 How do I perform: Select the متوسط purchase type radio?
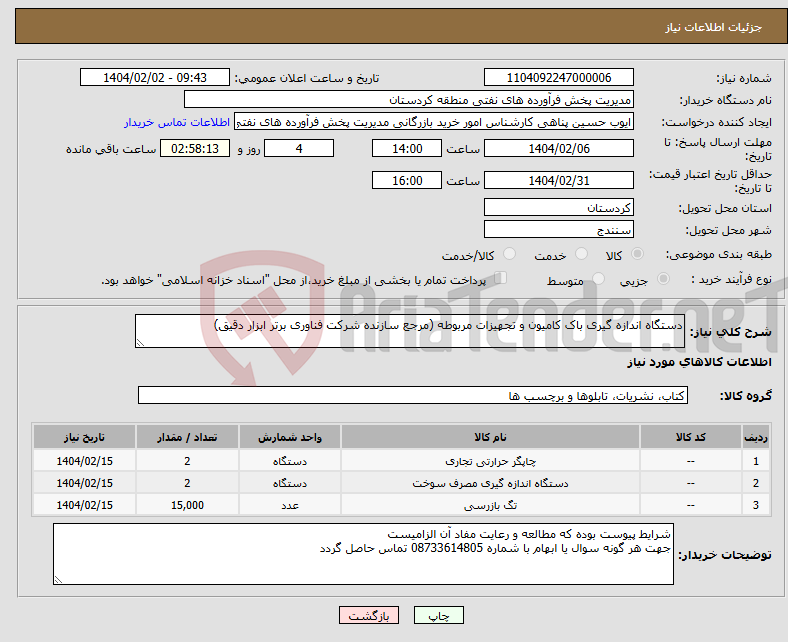coord(598,279)
